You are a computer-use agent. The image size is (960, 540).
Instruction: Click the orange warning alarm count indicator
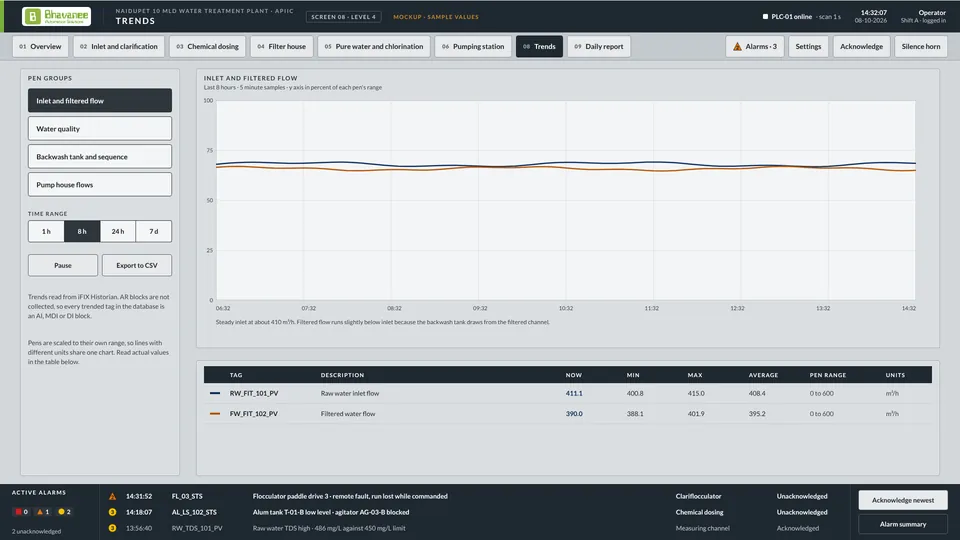click(43, 512)
